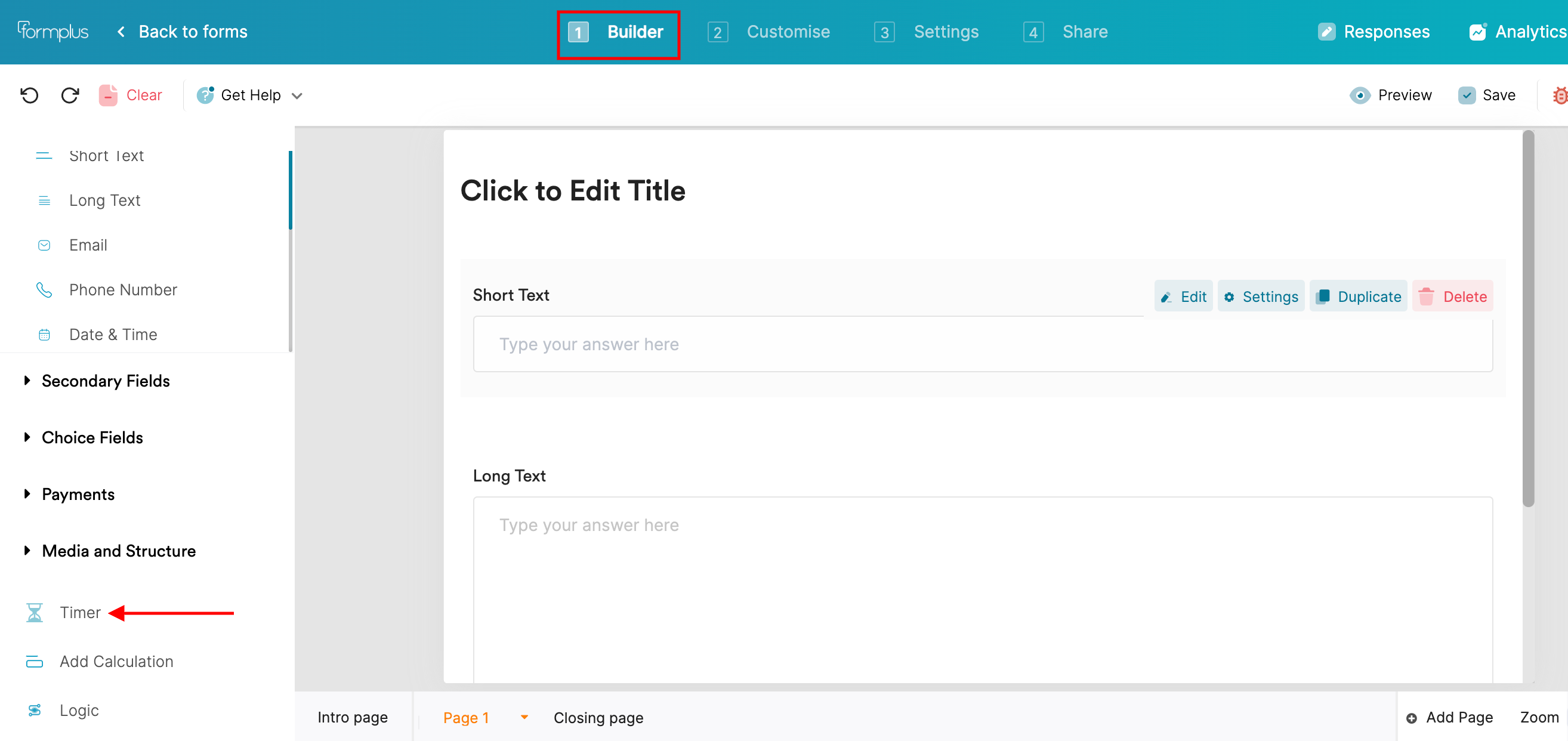Click the Edit pencil icon on Short Text

coord(1166,297)
